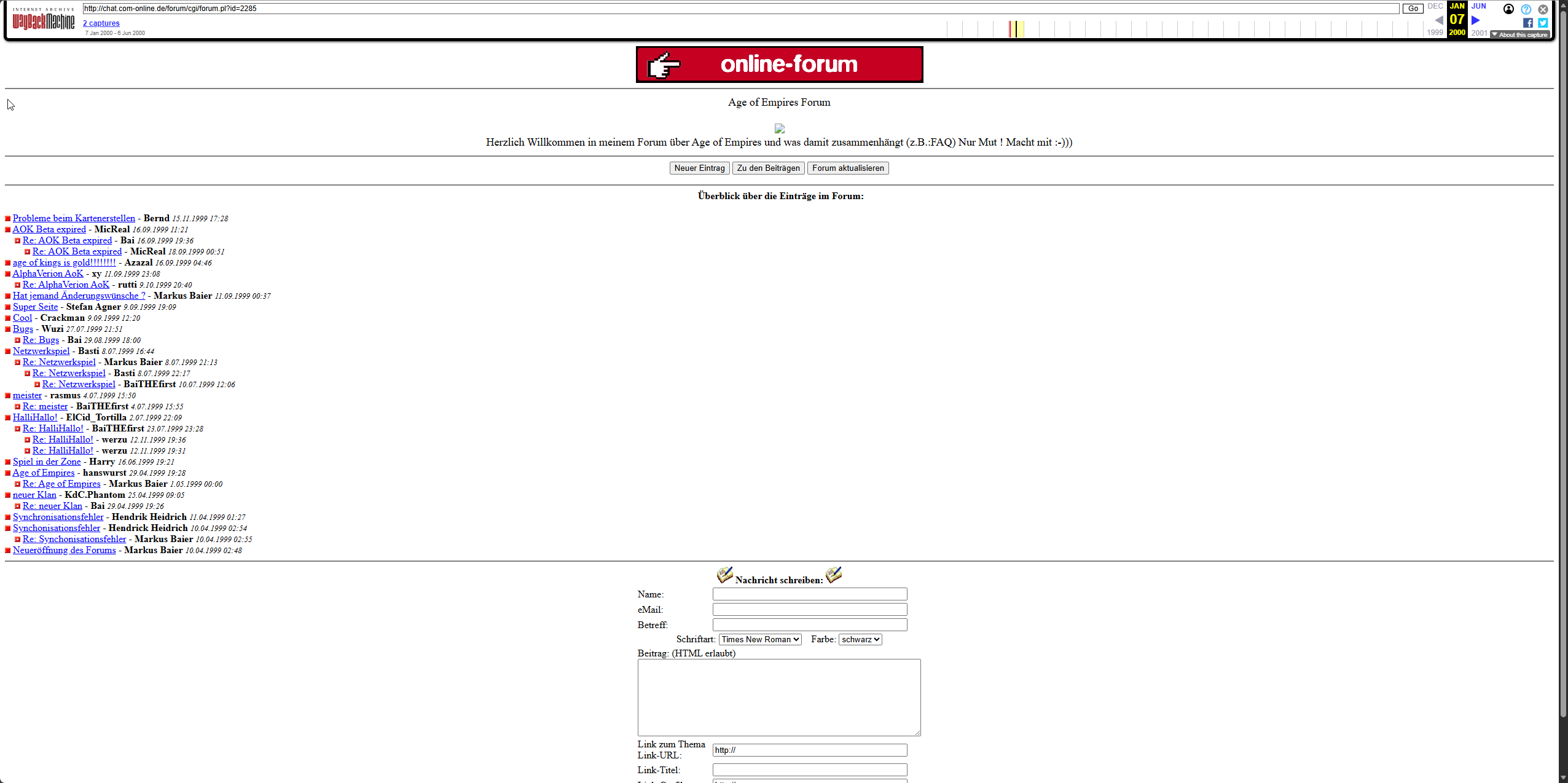Screen dimensions: 1568x783
Task: Click the Wayback Machine logo
Action: 43,20
